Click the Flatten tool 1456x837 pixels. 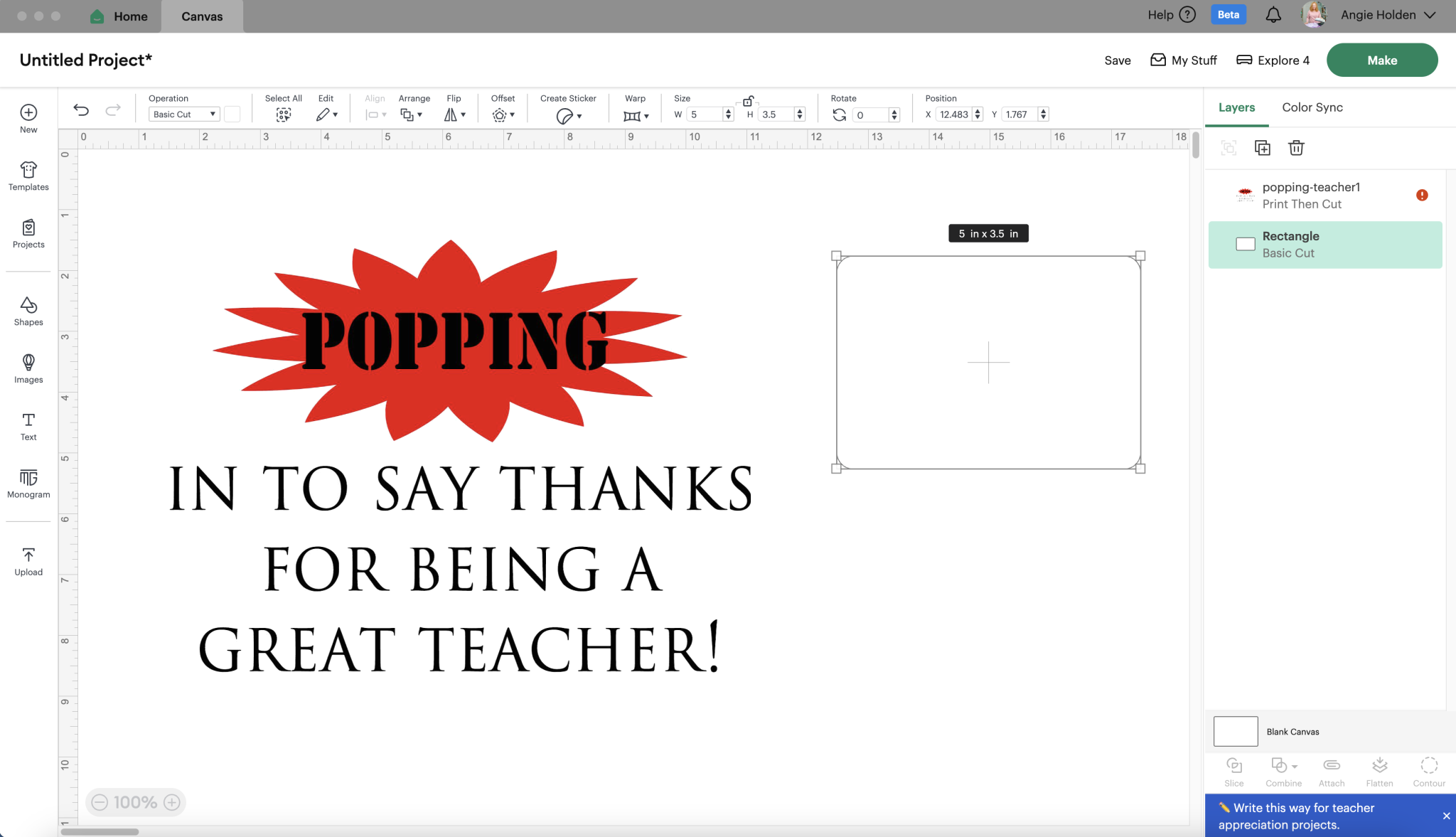1379,772
